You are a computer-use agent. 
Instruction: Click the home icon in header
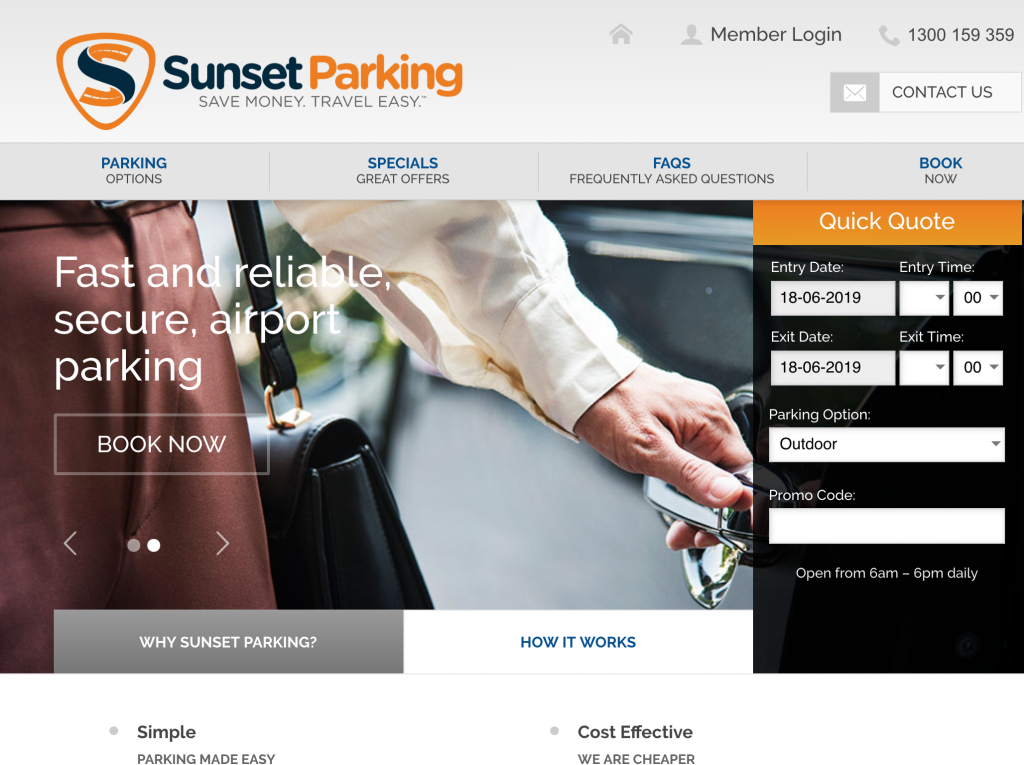pyautogui.click(x=621, y=35)
